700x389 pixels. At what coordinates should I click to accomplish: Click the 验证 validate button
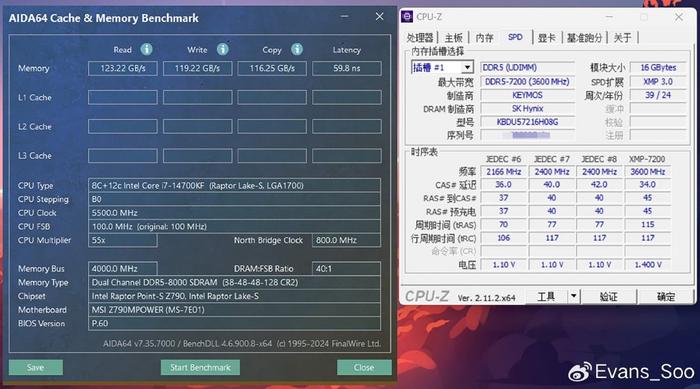coord(608,297)
